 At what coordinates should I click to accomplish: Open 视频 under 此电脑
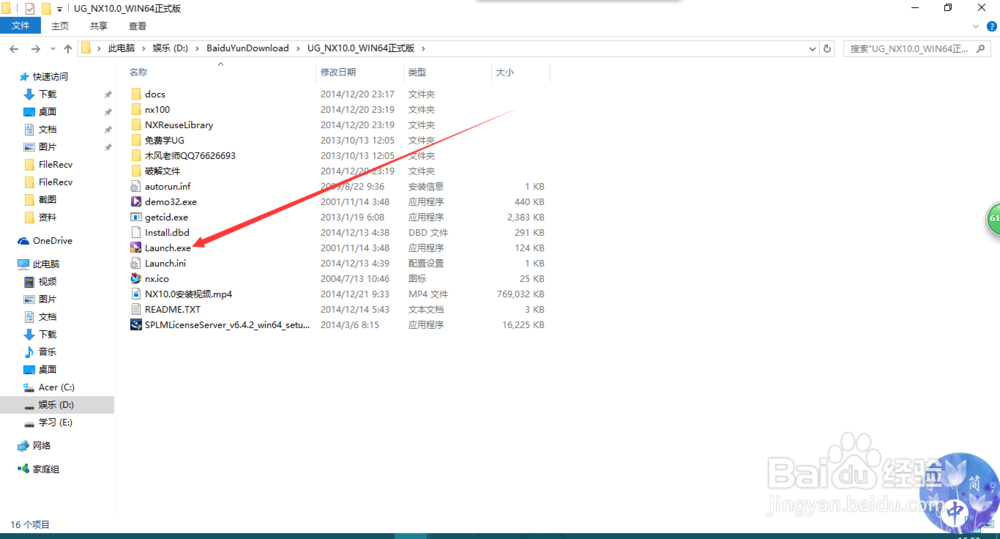[47, 282]
